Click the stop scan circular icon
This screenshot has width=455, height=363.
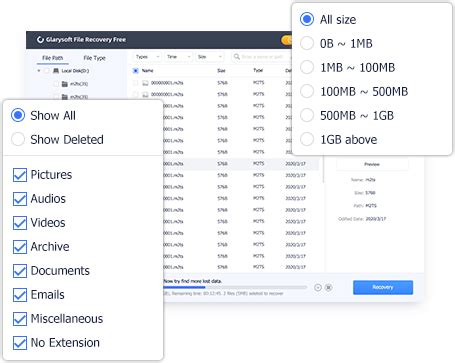tap(329, 287)
